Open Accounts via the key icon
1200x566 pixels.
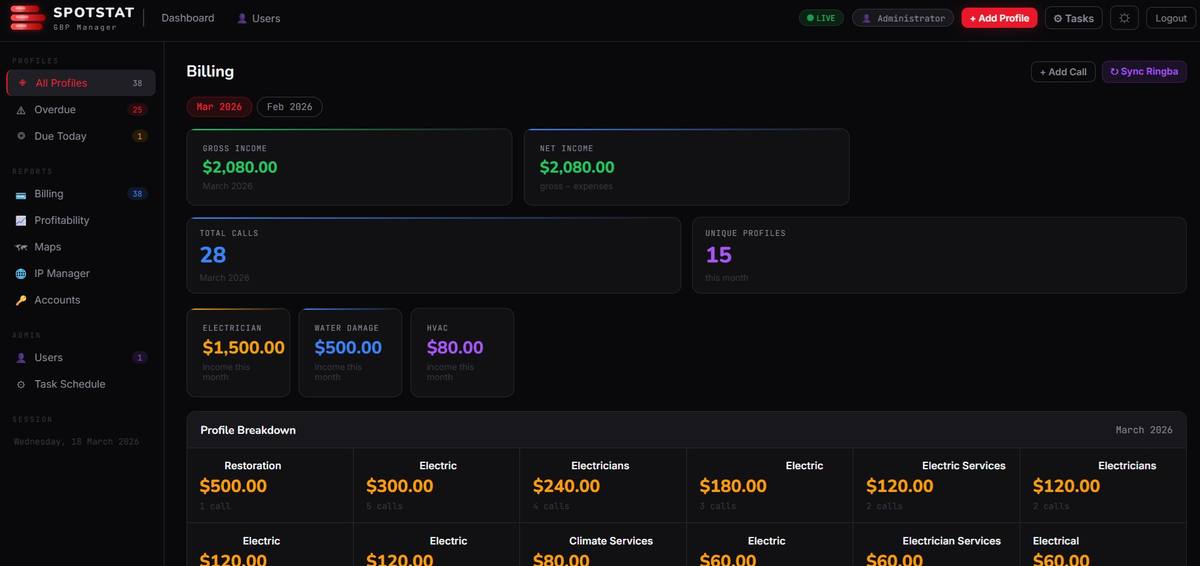tap(21, 300)
